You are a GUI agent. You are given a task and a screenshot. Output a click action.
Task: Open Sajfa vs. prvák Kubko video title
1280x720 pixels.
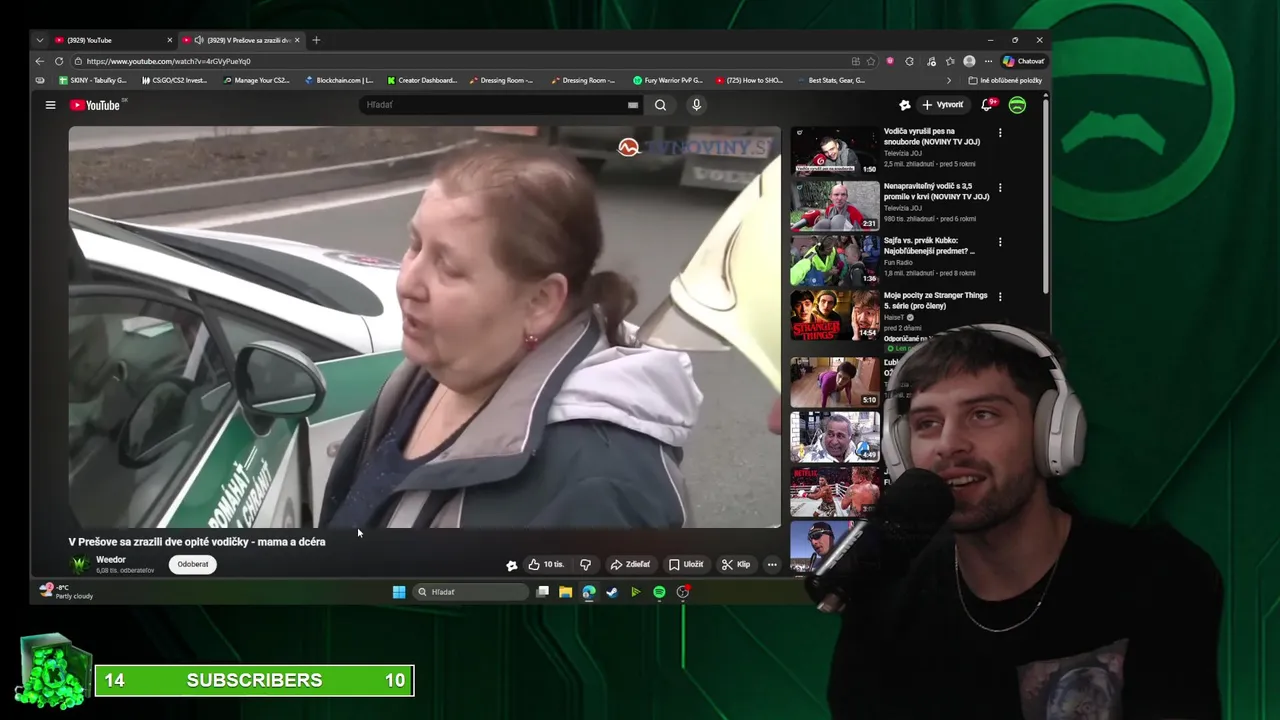929,246
